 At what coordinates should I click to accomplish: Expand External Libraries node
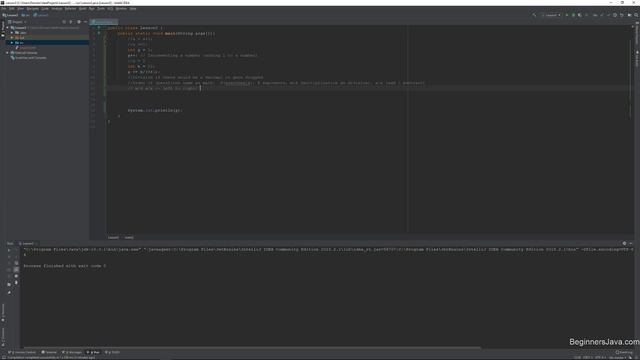click(7, 53)
